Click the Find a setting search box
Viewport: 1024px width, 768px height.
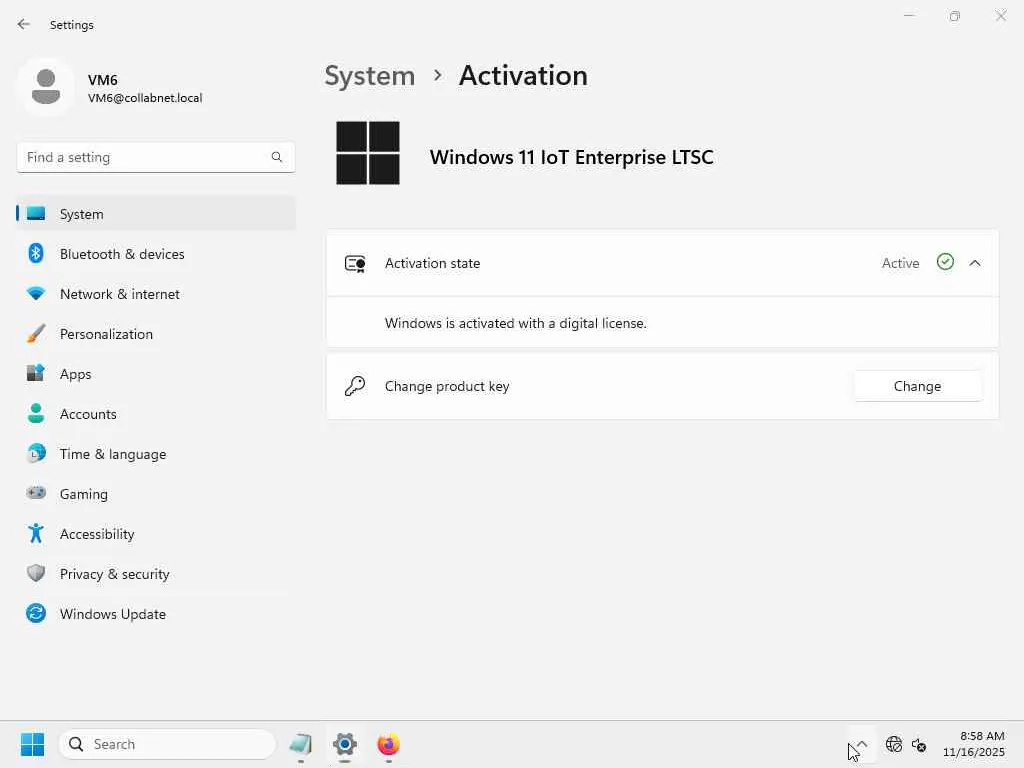[146, 157]
